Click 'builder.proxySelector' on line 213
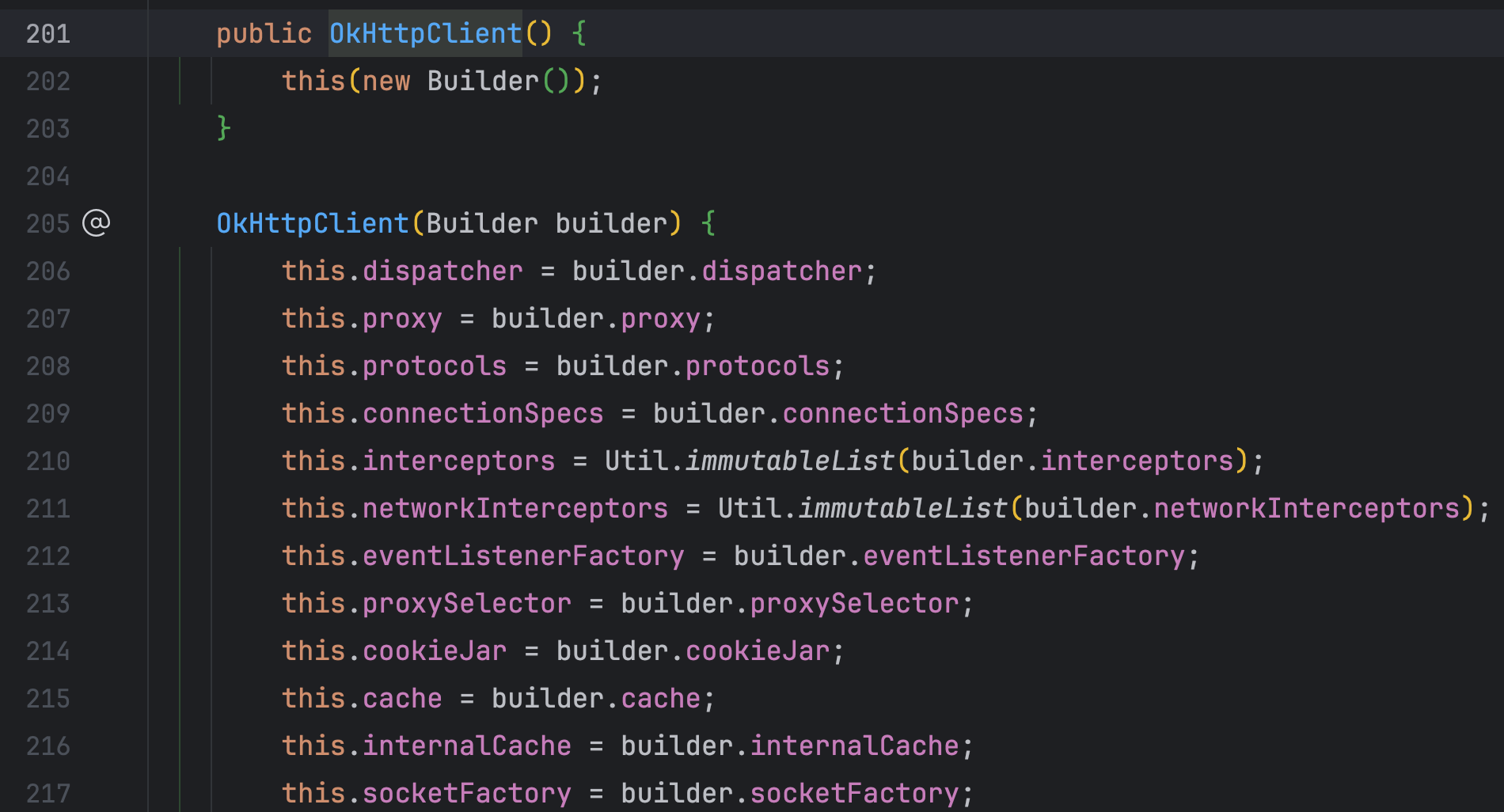The image size is (1504, 812). coord(790,603)
